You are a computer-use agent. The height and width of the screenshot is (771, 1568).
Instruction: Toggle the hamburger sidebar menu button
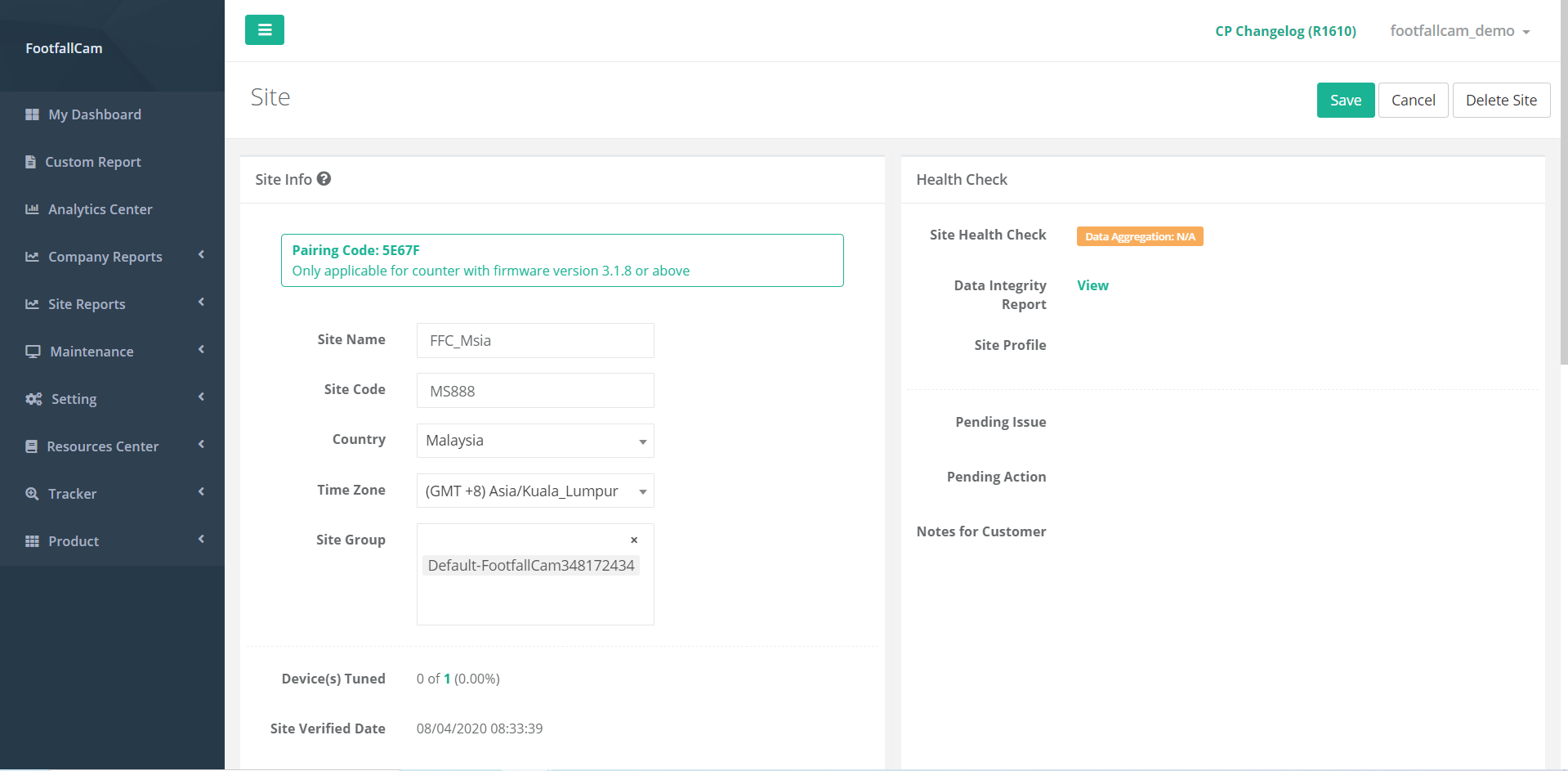pyautogui.click(x=264, y=30)
